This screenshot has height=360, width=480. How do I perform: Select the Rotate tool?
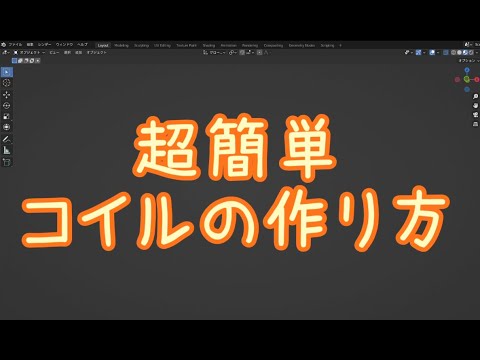[7, 106]
